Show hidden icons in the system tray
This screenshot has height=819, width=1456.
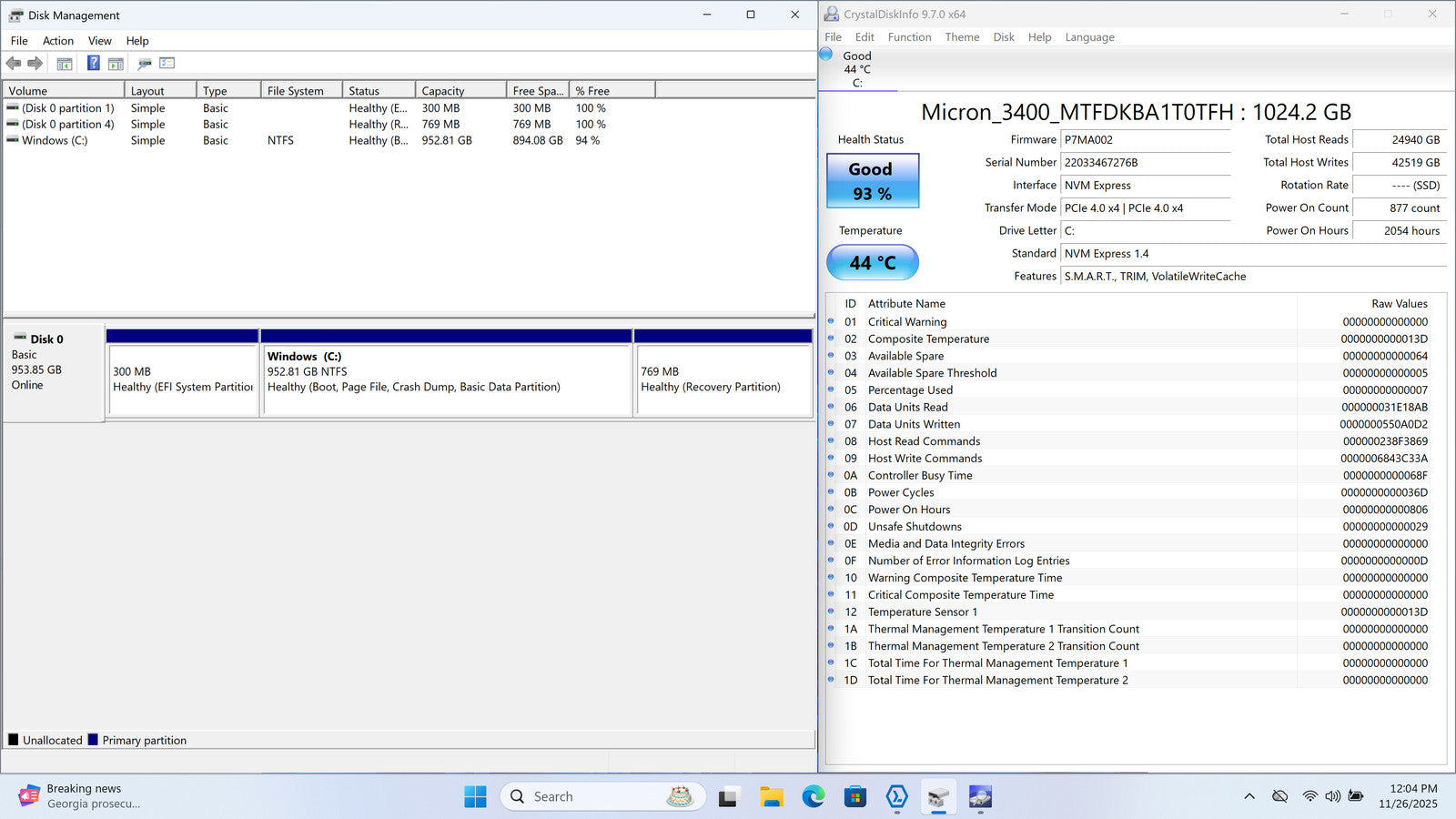pos(1249,796)
